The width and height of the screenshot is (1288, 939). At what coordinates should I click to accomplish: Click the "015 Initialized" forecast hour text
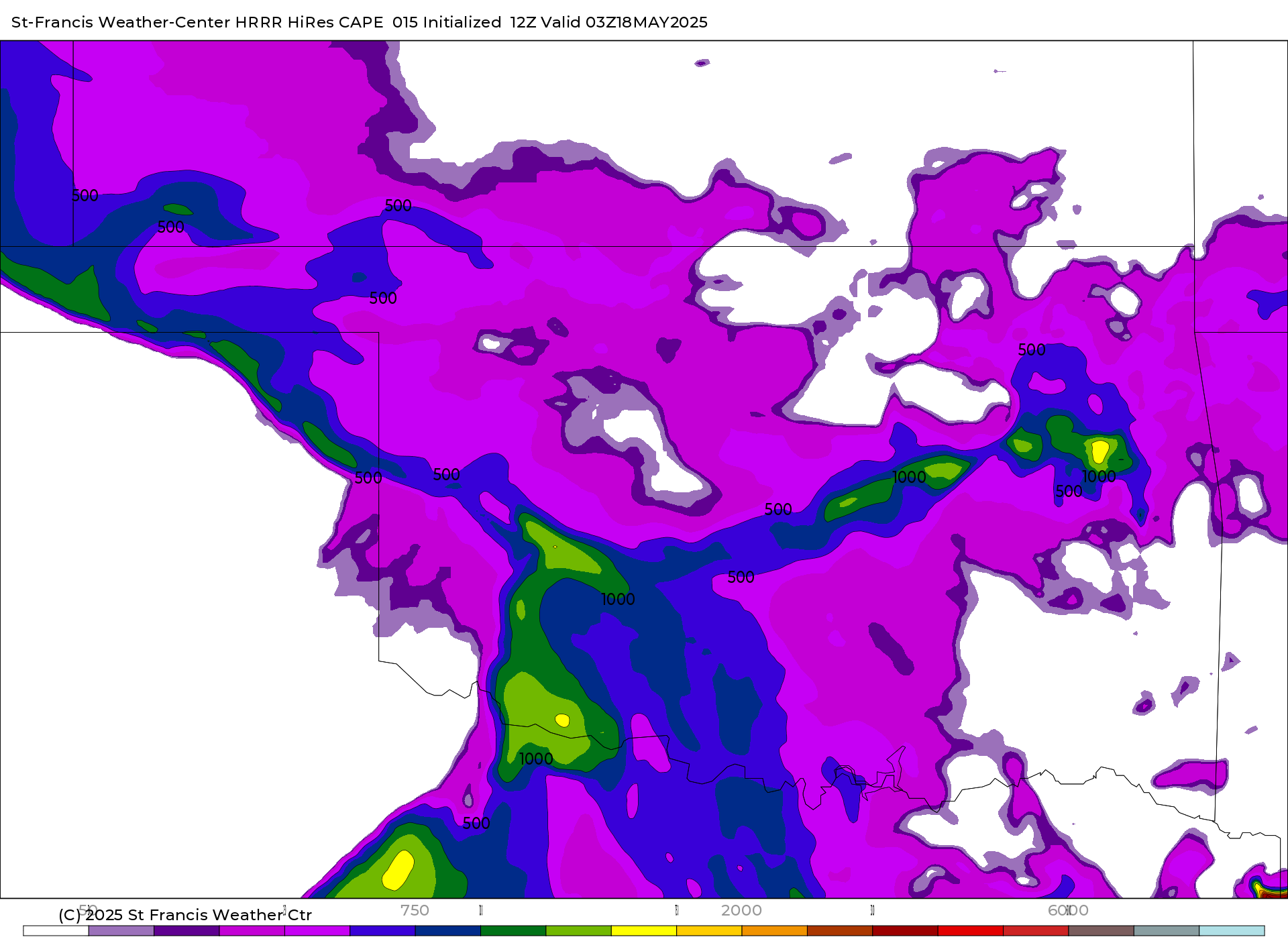[447, 22]
